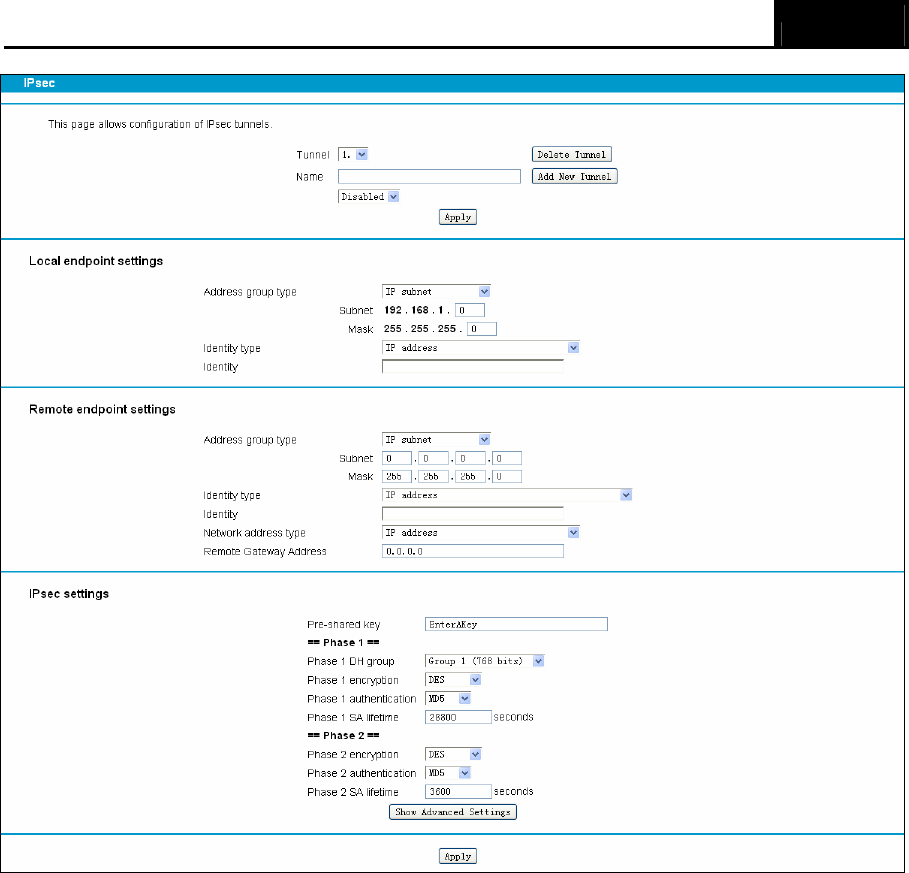Click the Local Subnet last octet field
The image size is (909, 873).
click(470, 310)
